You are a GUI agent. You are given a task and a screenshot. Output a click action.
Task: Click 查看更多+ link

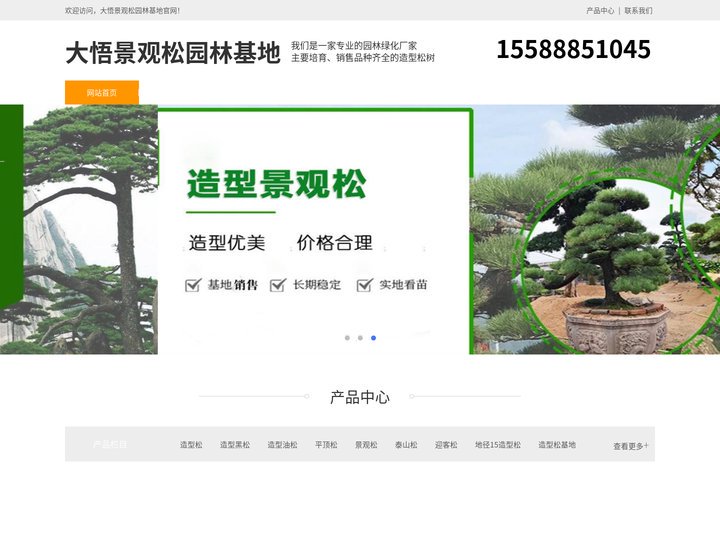pyautogui.click(x=631, y=446)
